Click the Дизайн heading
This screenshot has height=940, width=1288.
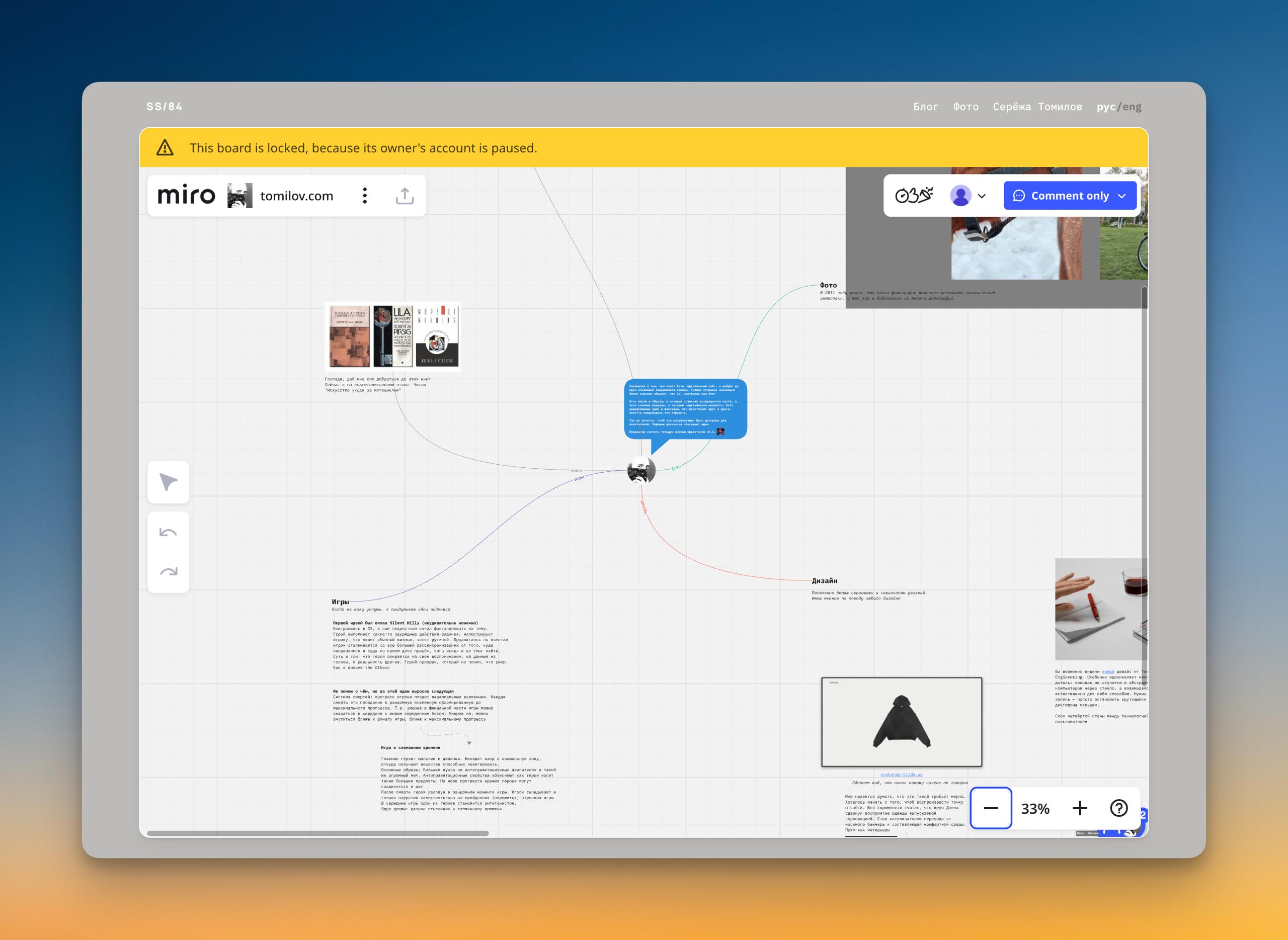(x=824, y=580)
